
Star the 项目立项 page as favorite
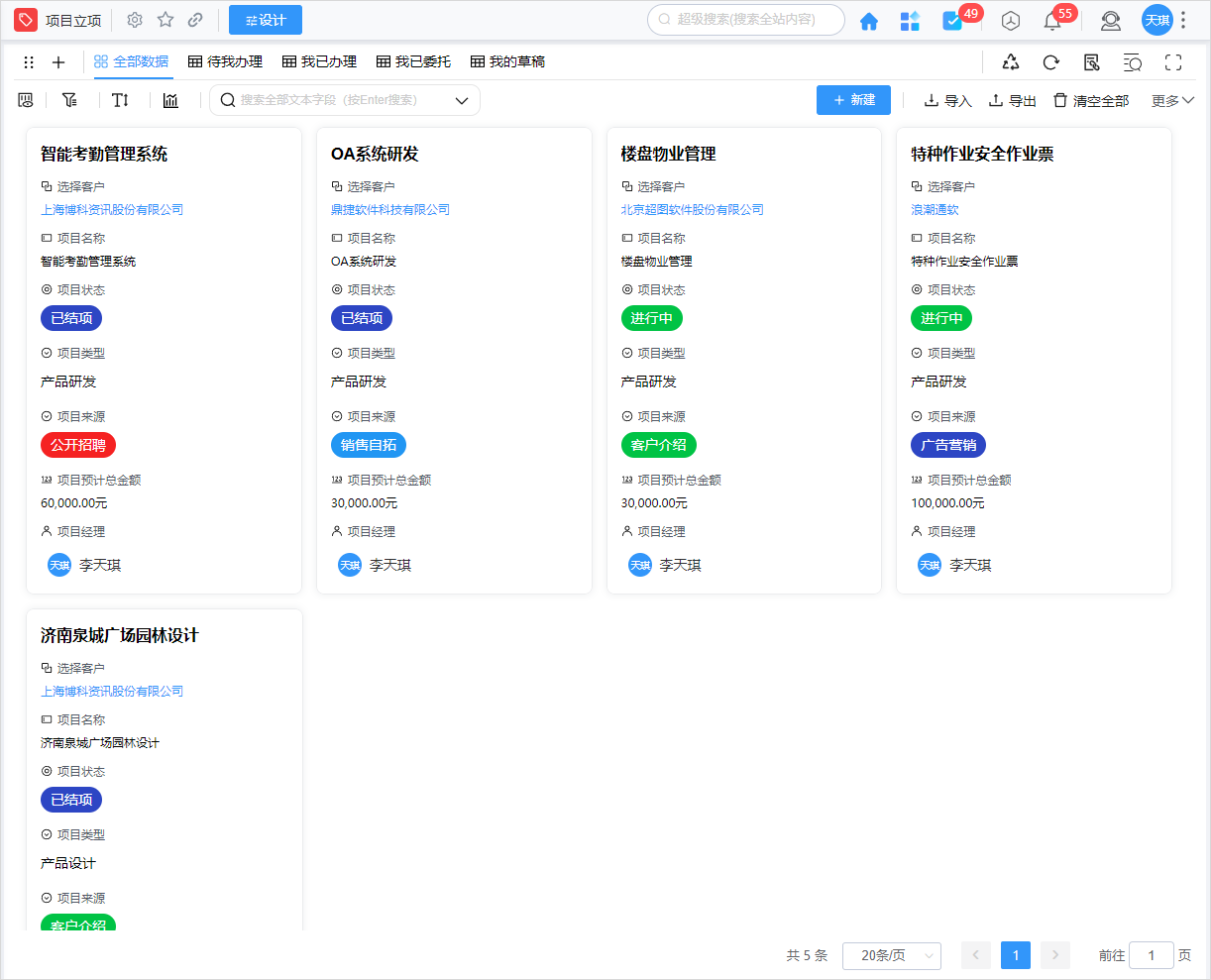pos(165,19)
